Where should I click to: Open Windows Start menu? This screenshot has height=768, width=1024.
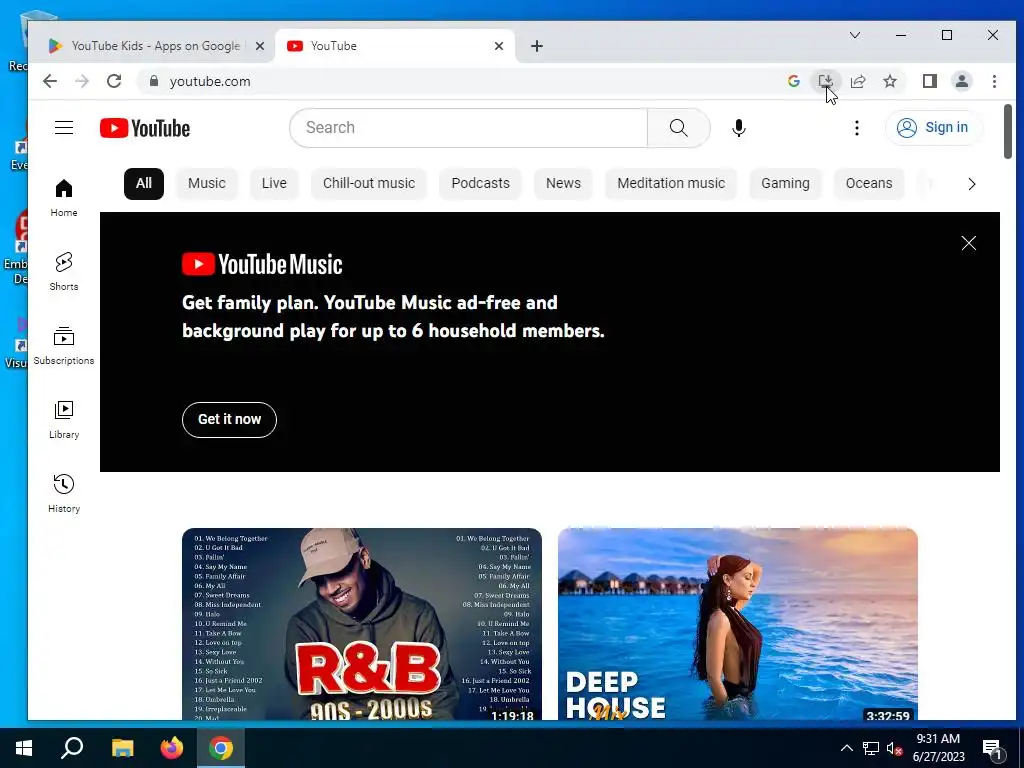(24, 748)
